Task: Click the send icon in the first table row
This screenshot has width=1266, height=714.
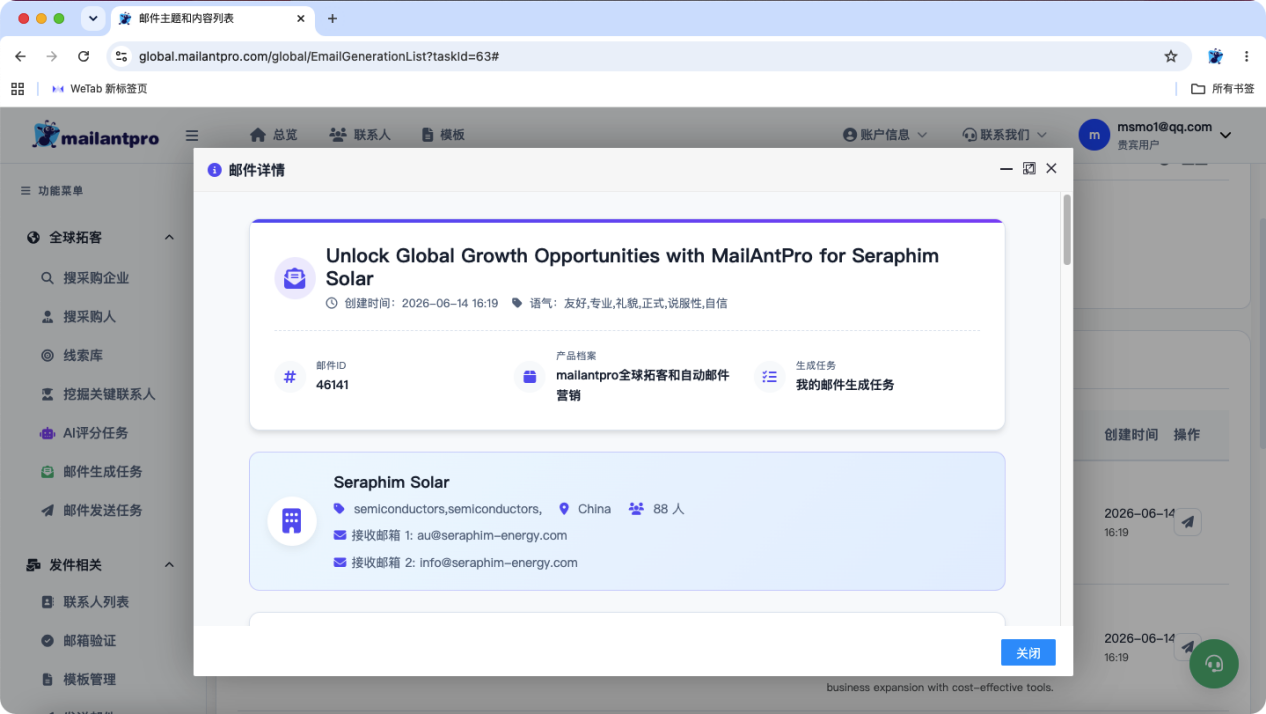Action: coord(1187,522)
